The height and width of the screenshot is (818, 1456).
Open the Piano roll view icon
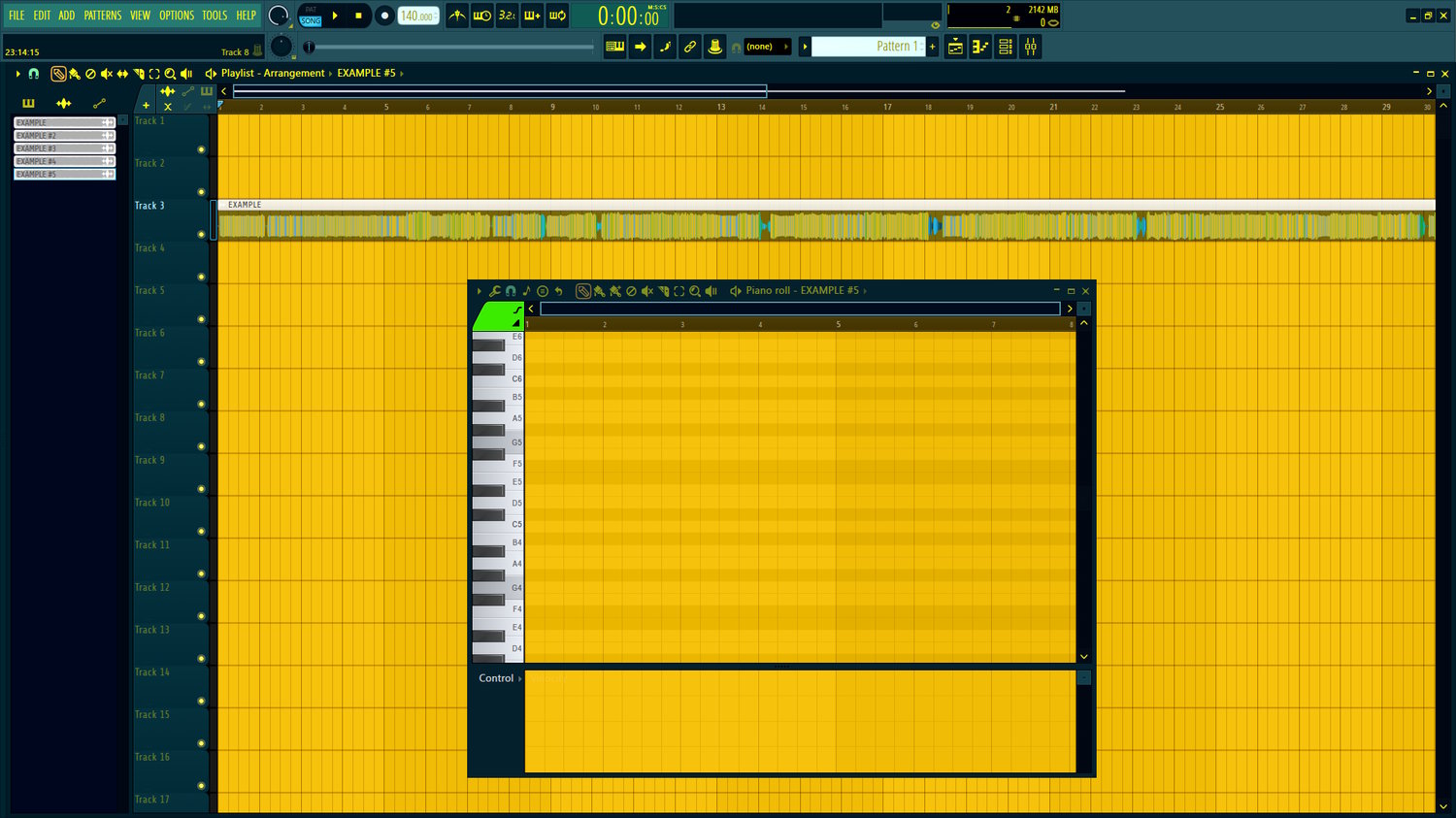(980, 47)
